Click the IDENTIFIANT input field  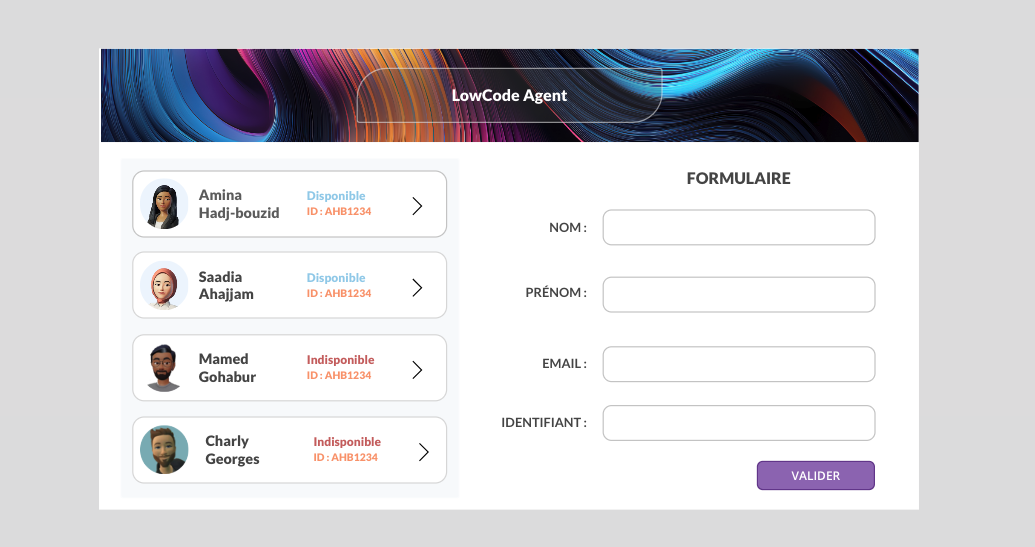738,423
